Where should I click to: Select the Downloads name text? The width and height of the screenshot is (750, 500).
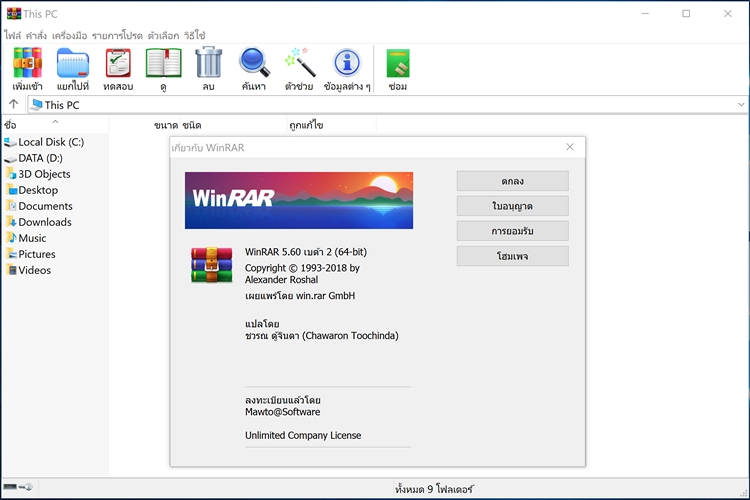[x=45, y=222]
